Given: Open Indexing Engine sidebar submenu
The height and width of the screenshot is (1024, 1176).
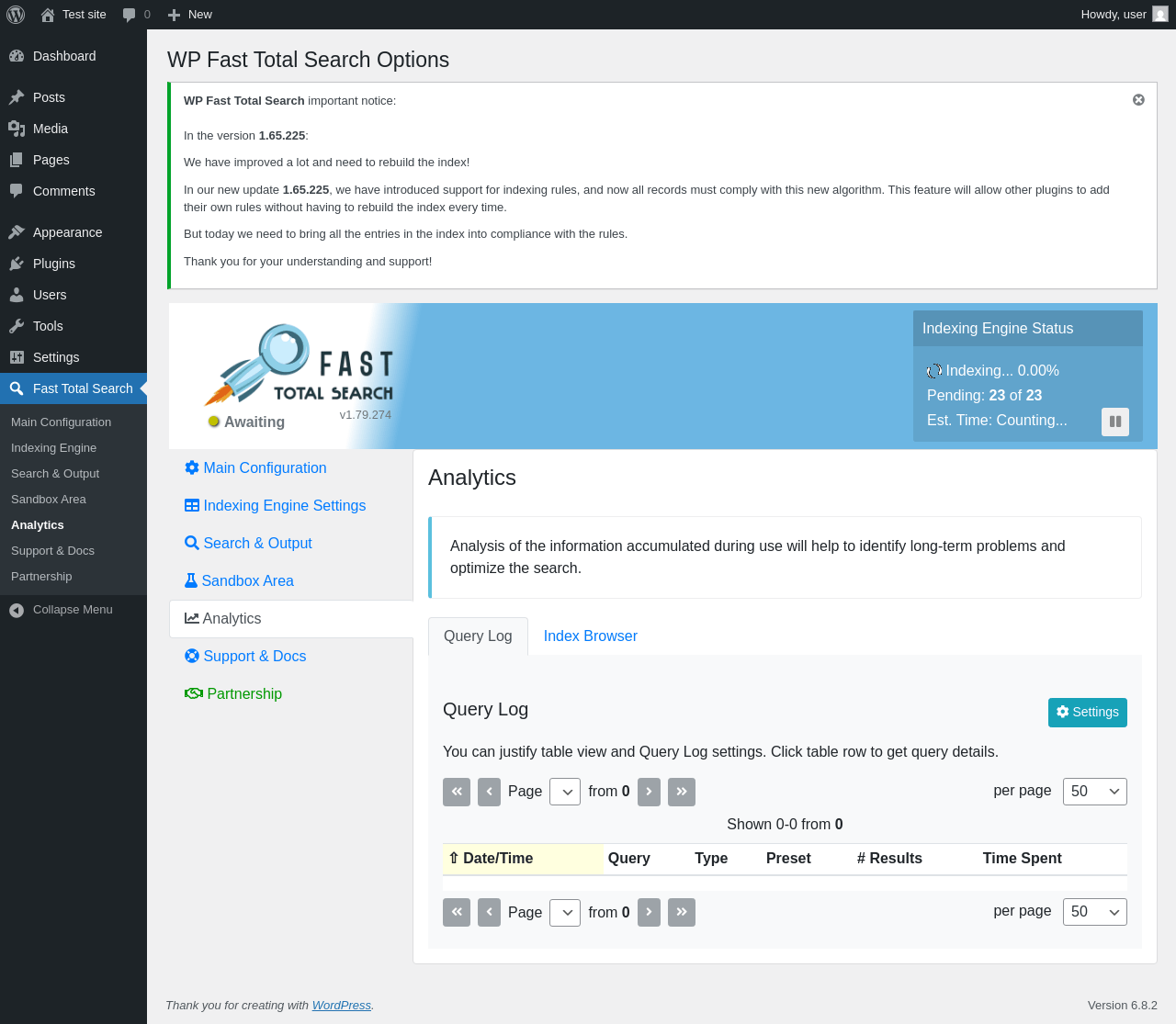Looking at the screenshot, I should pos(73,448).
